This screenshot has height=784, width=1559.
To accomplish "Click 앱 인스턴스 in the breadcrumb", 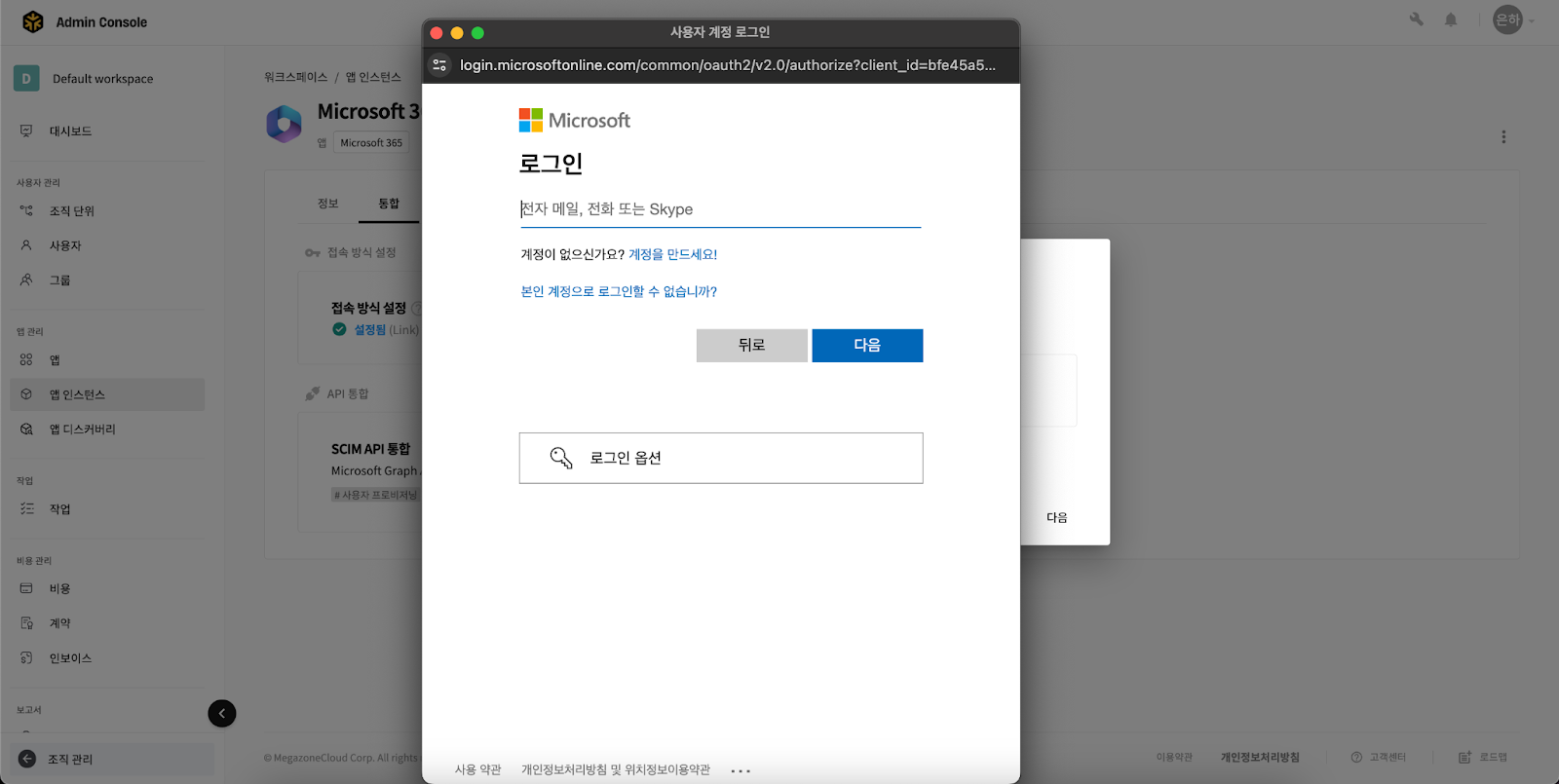I will click(373, 77).
